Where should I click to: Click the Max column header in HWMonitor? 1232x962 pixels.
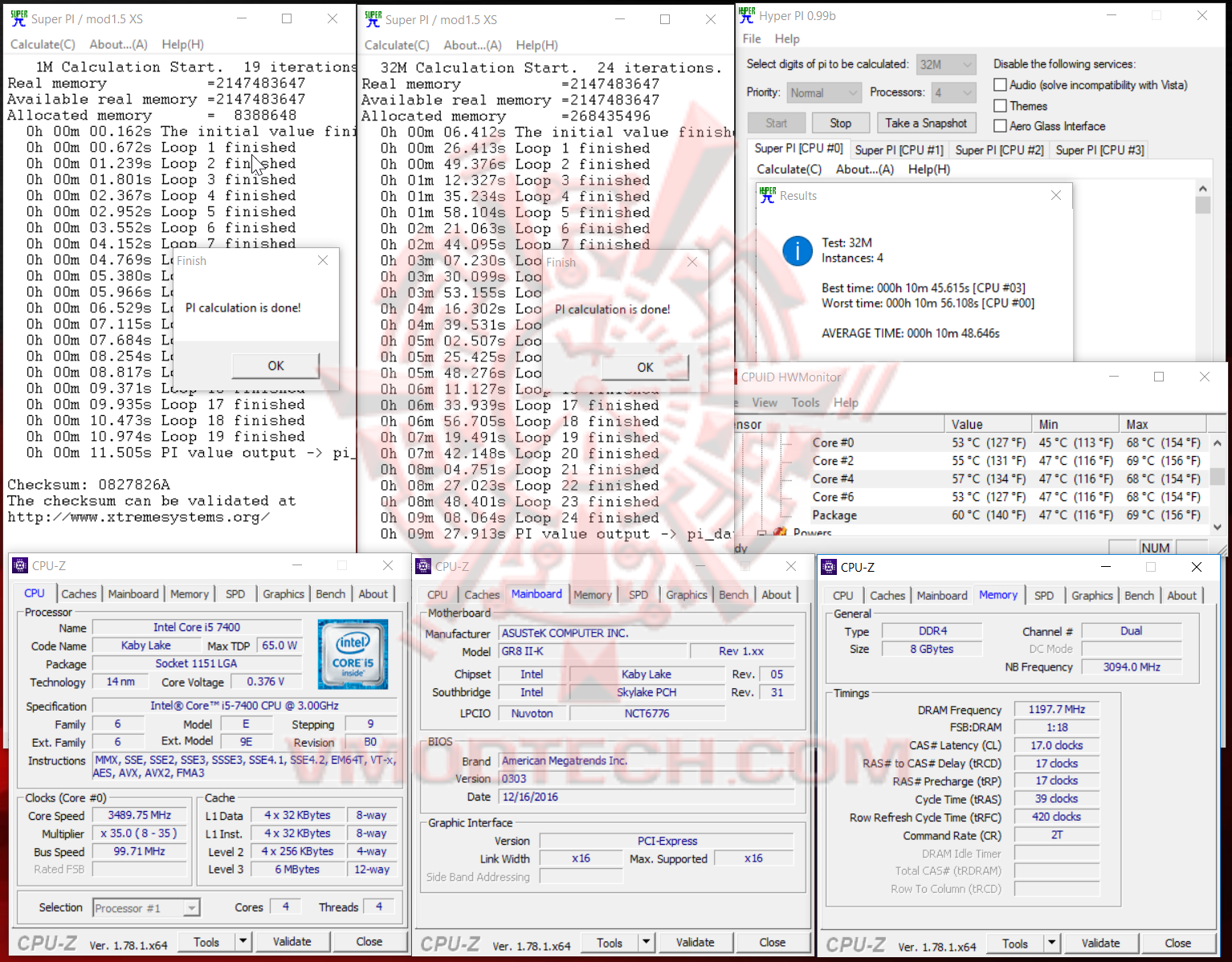click(1162, 424)
